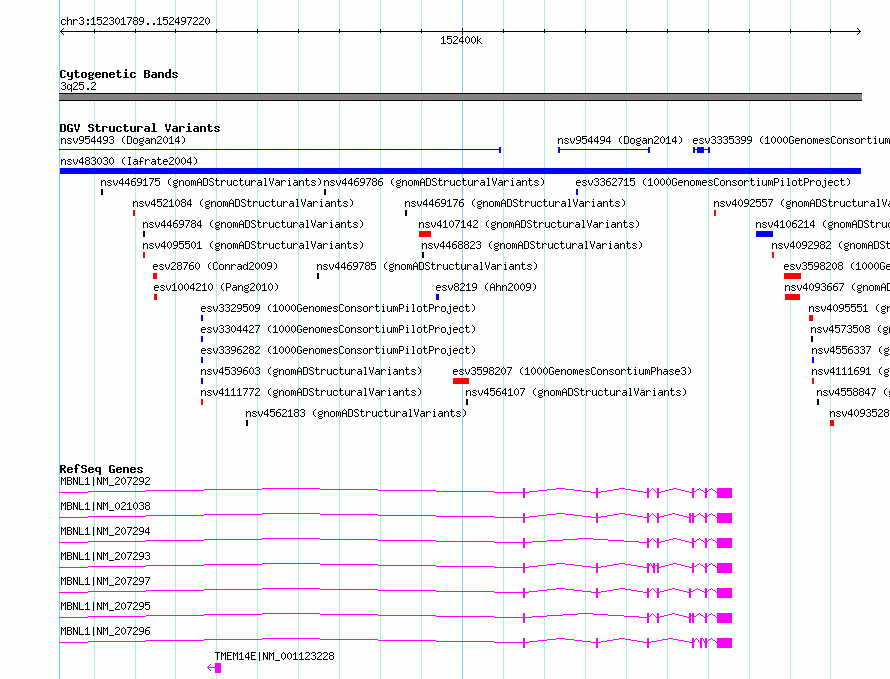Open transcript MBNL1|NM_207293
Screen dimensions: 890x679
[x=105, y=556]
